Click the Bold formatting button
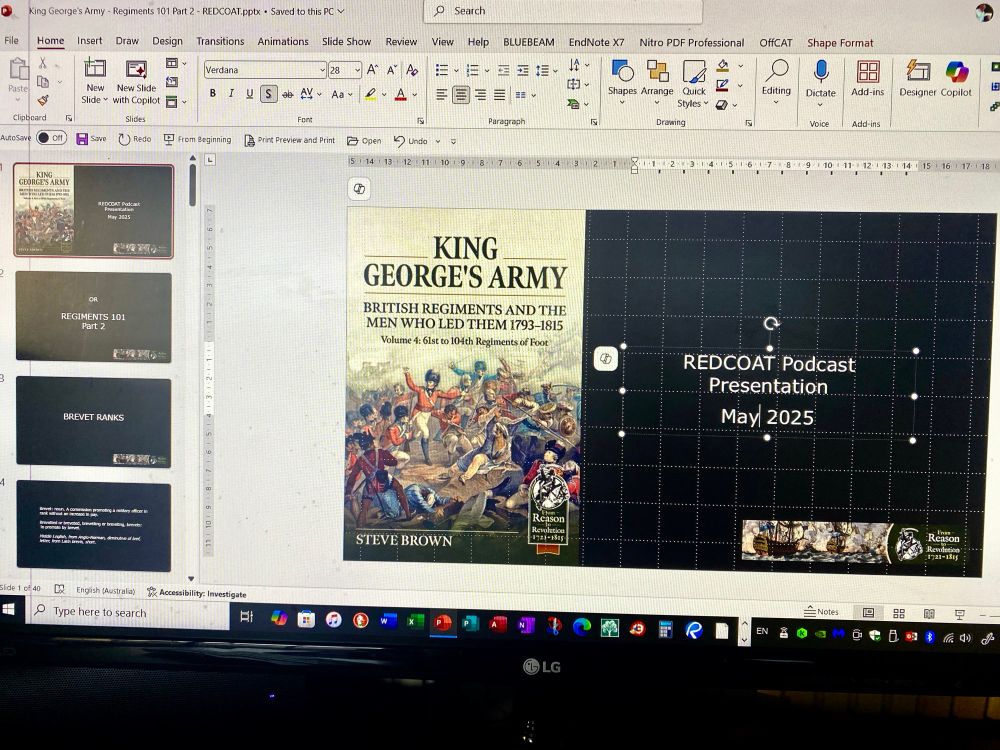Image resolution: width=1000 pixels, height=750 pixels. click(x=212, y=94)
